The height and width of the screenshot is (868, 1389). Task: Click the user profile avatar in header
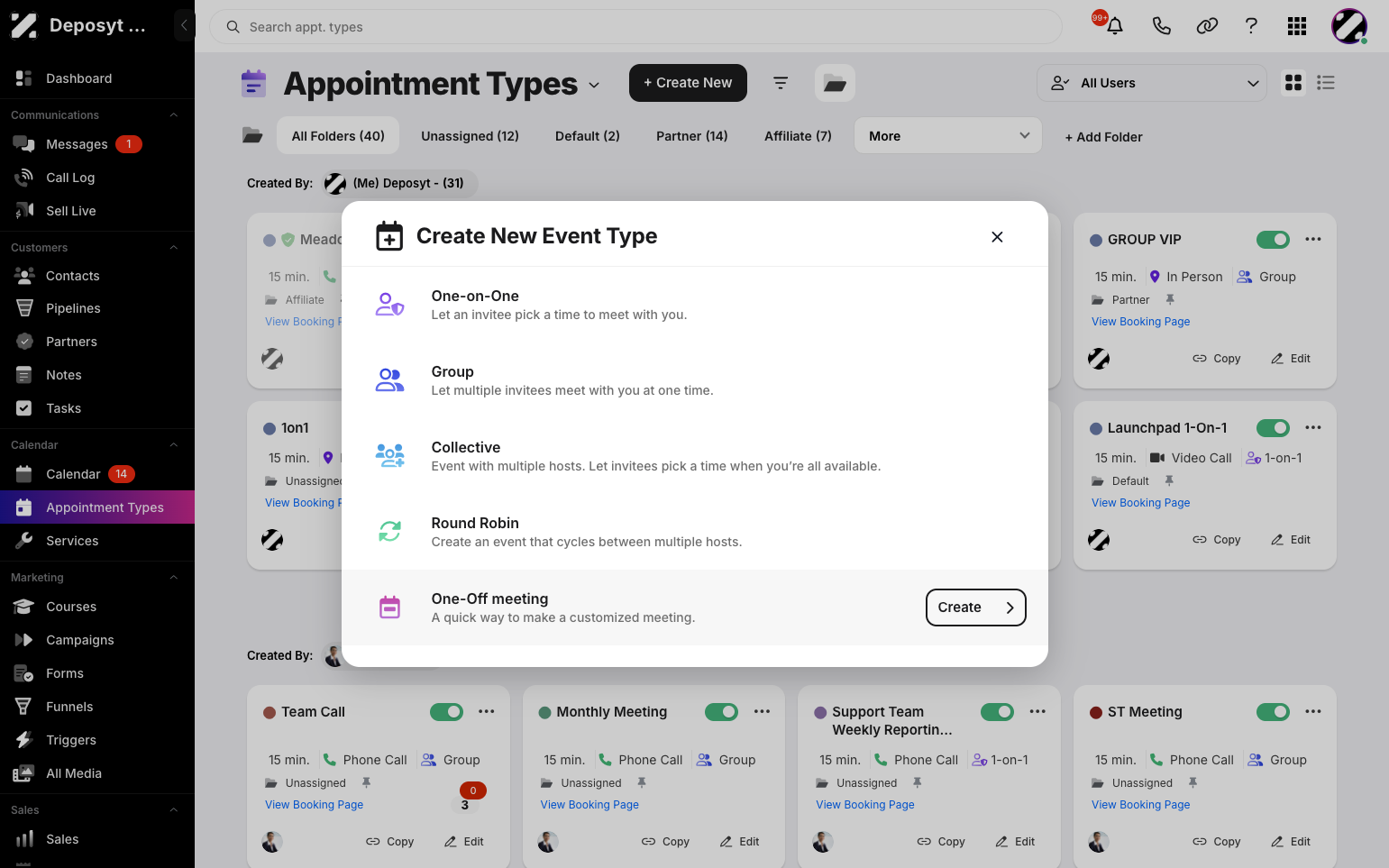(x=1349, y=26)
